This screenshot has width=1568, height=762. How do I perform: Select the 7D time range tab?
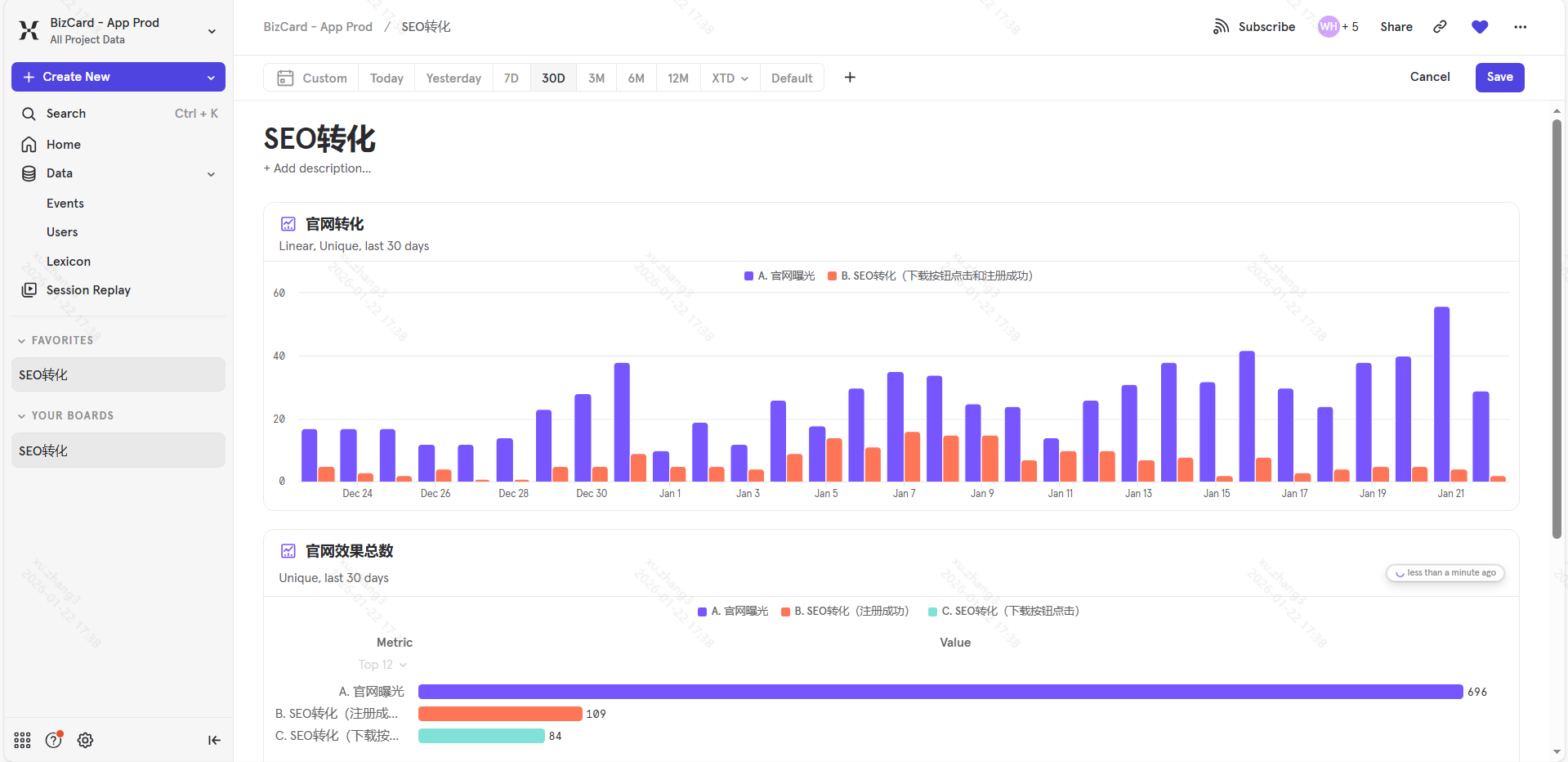pyautogui.click(x=511, y=78)
